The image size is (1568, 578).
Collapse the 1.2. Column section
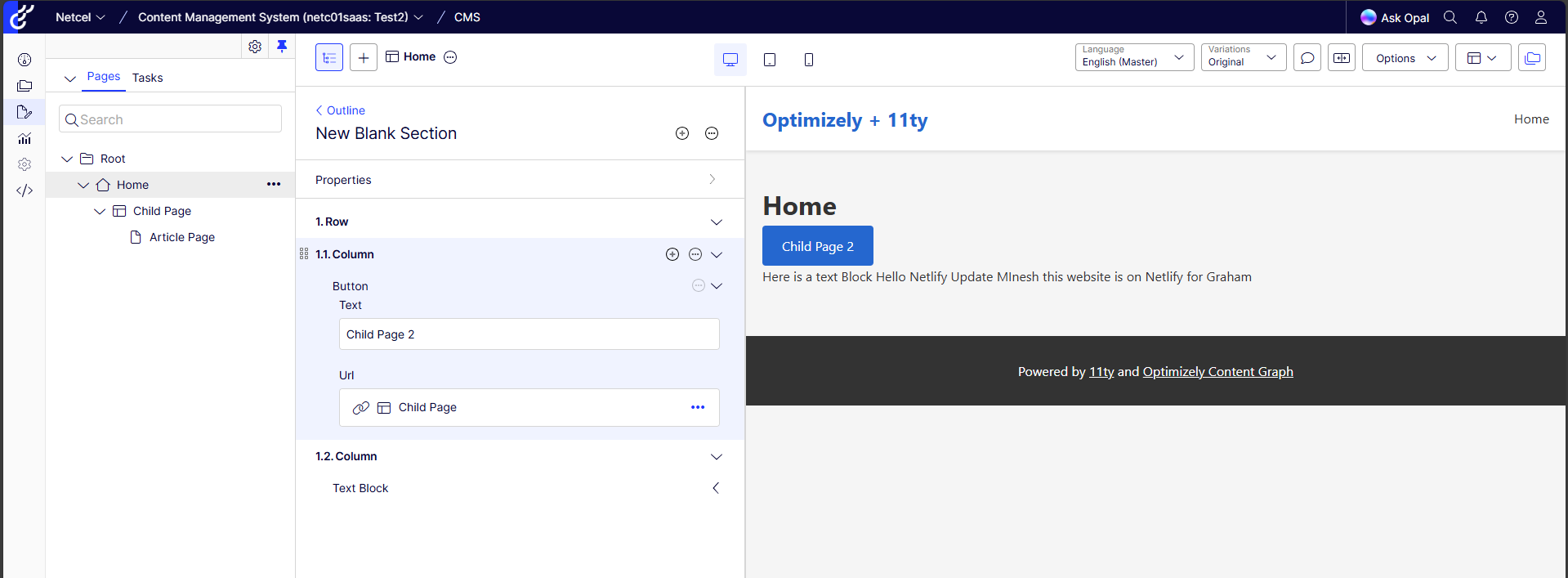717,457
